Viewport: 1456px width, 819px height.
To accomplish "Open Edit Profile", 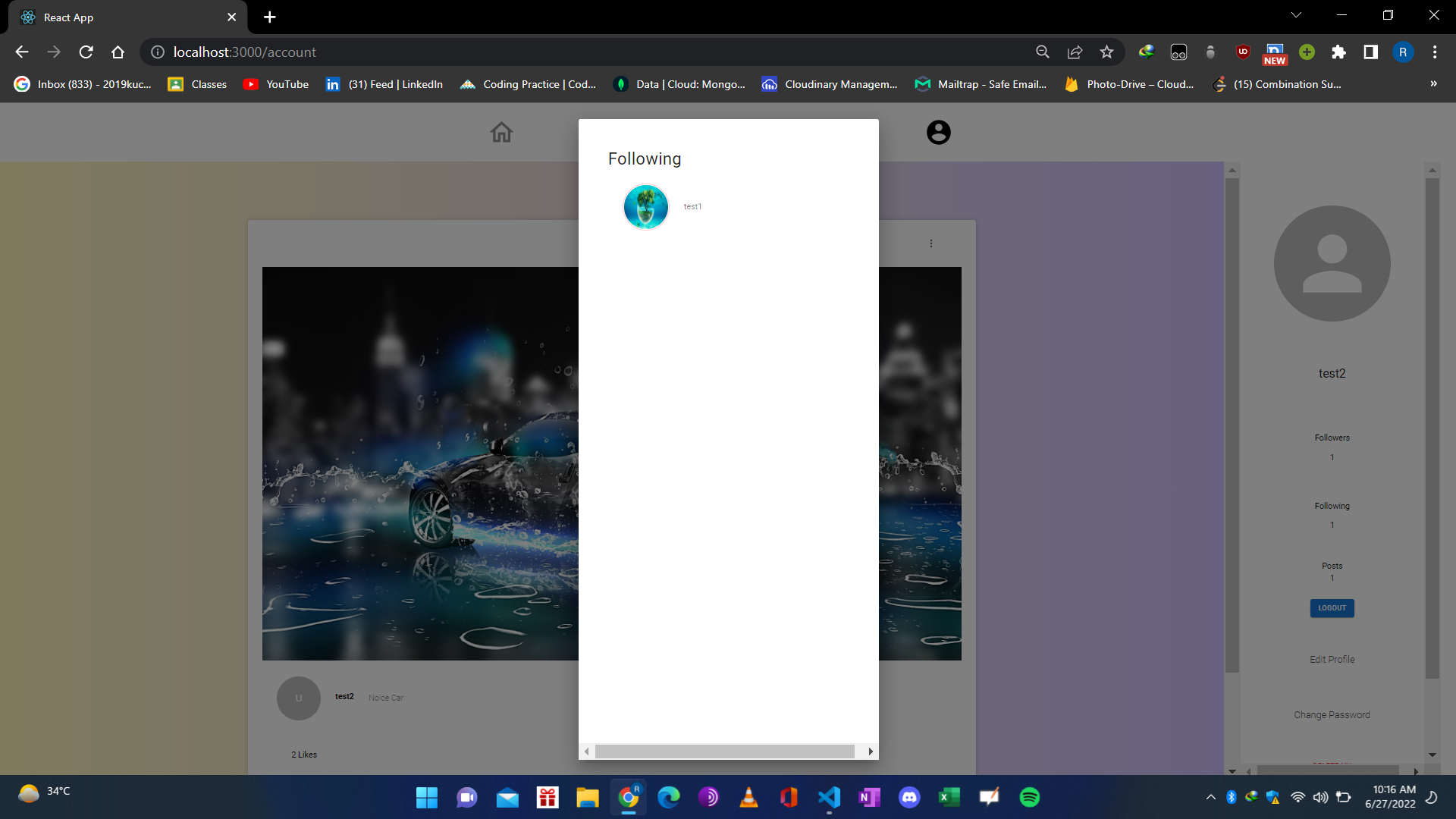I will coord(1332,659).
